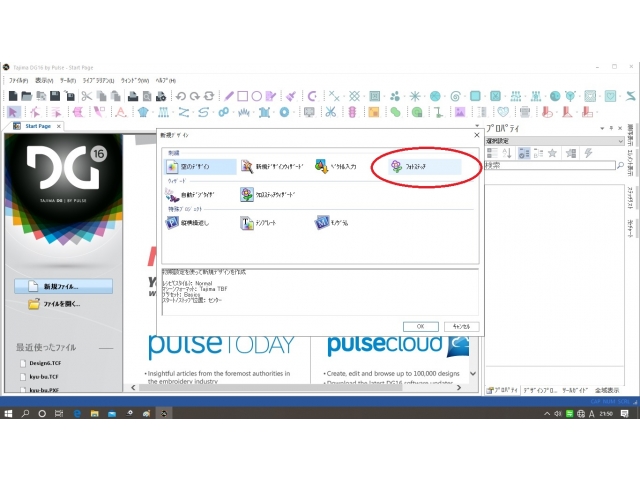The height and width of the screenshot is (480, 640).
Task: Select the teal spiral fill tool
Action: pos(456,96)
